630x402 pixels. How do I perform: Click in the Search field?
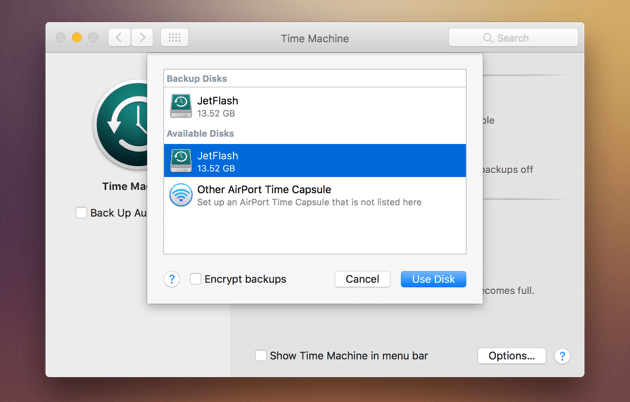(x=513, y=38)
